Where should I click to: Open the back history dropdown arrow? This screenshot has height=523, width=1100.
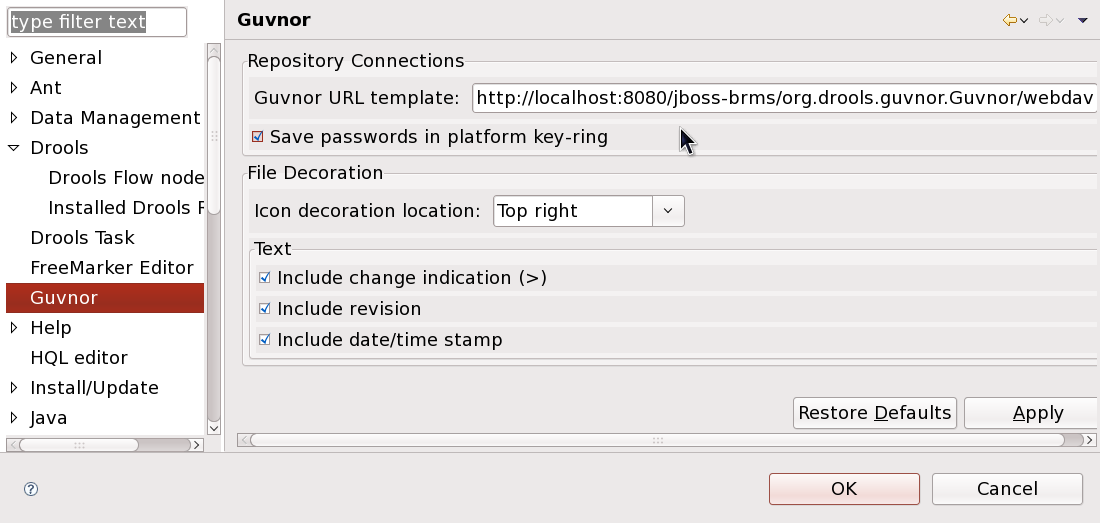[1024, 21]
